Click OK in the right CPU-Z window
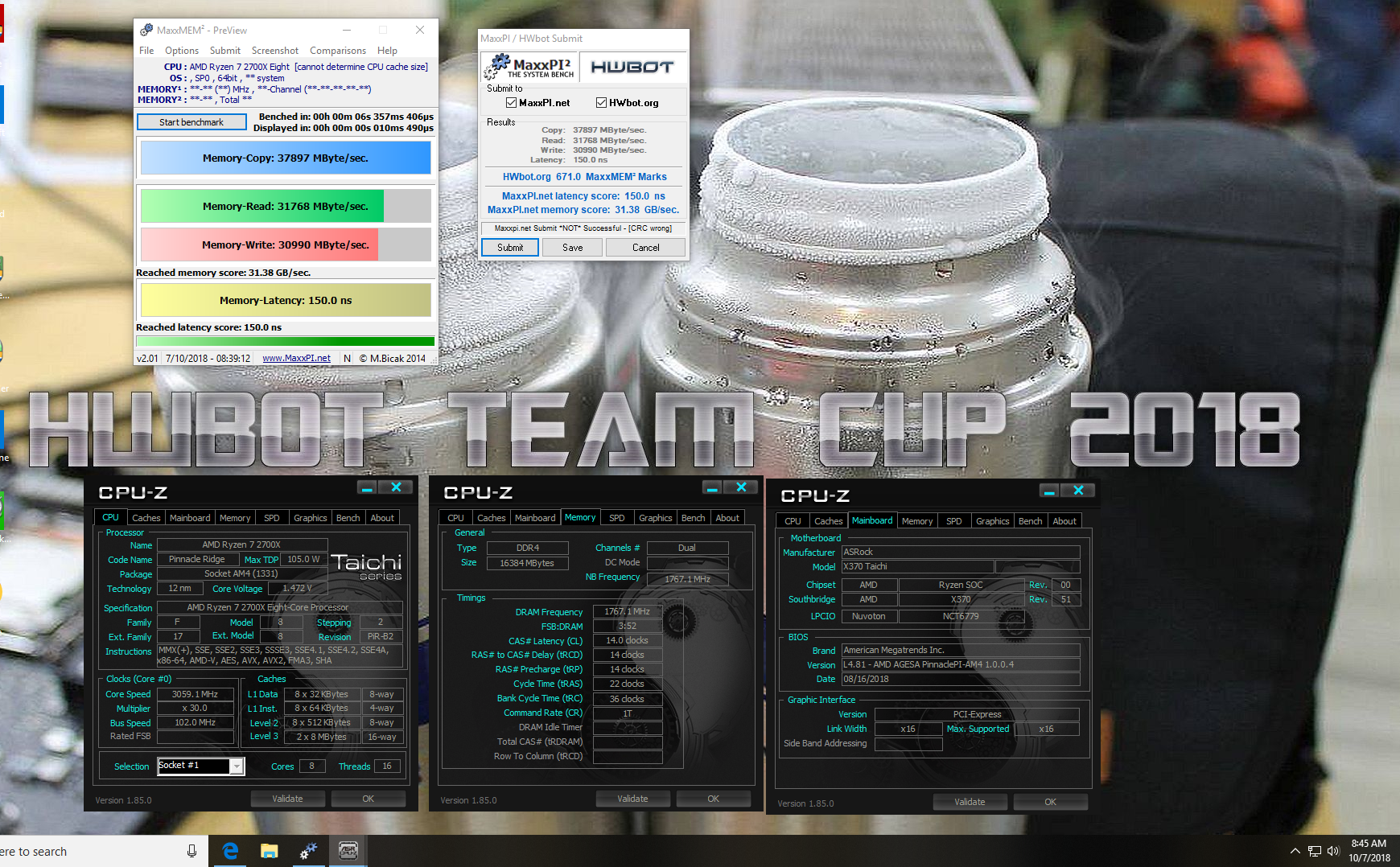 [x=1051, y=802]
